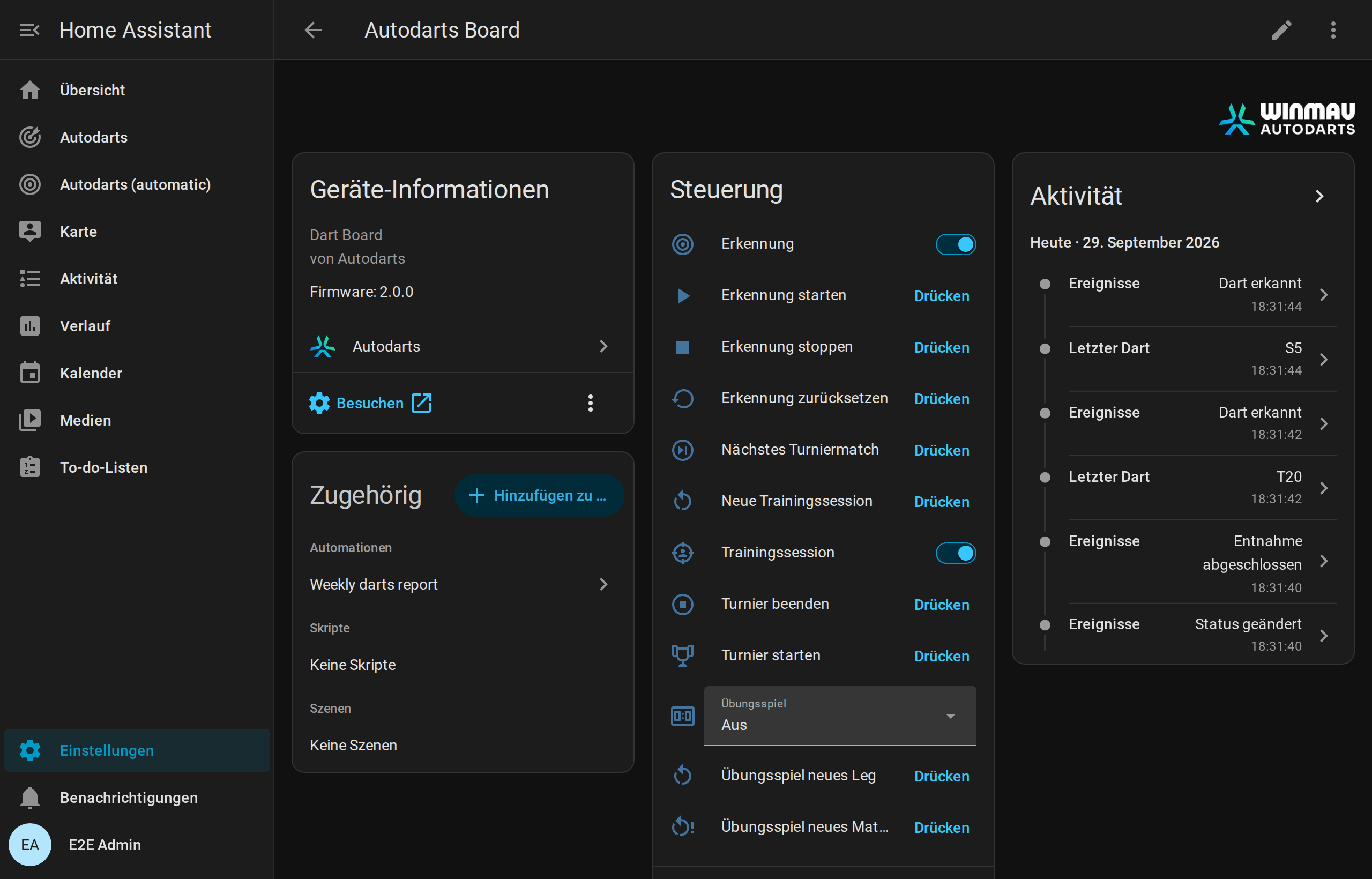Click the Erkennung starten play icon
1372x879 pixels.
click(x=683, y=296)
